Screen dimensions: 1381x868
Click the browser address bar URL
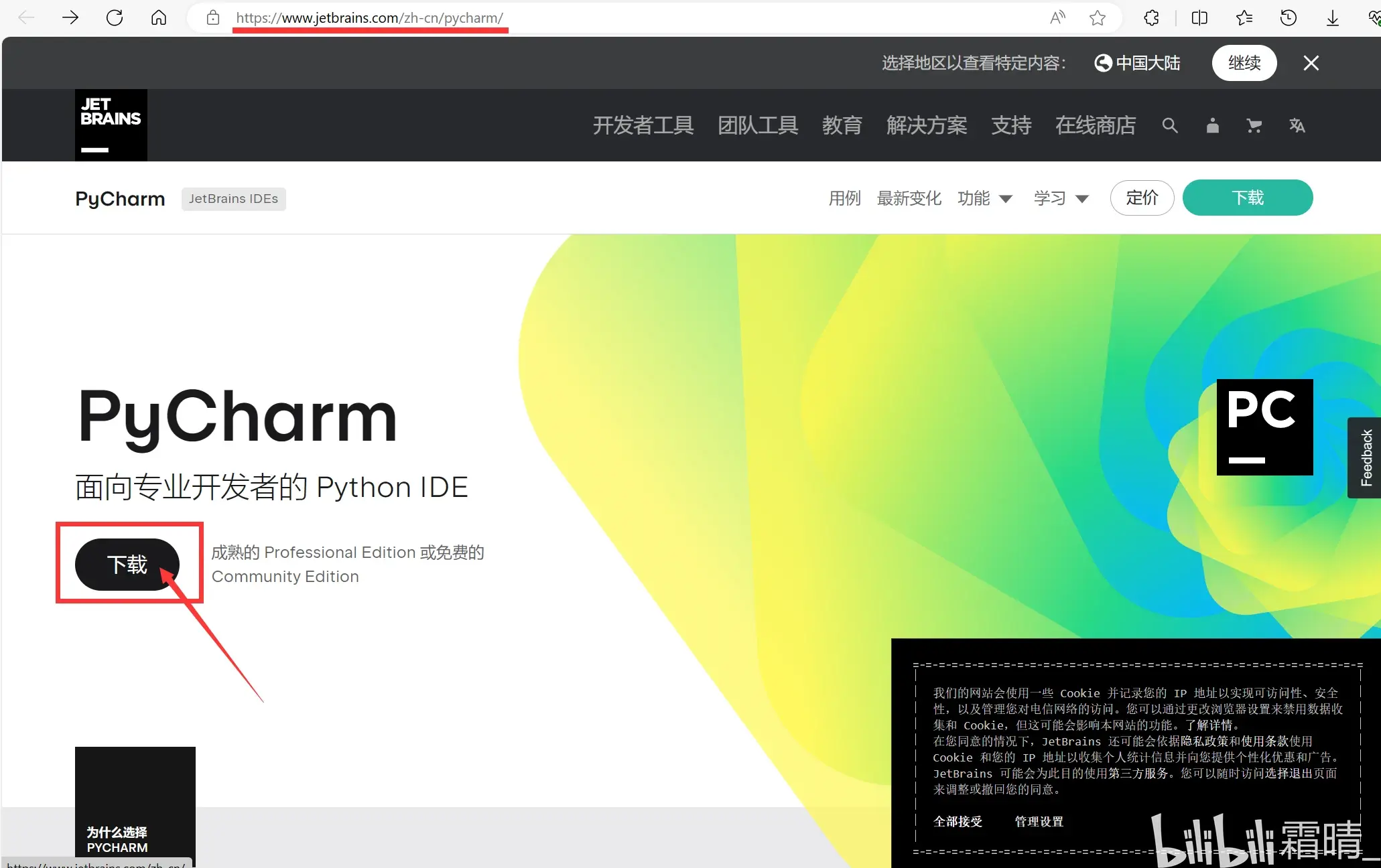coord(369,18)
